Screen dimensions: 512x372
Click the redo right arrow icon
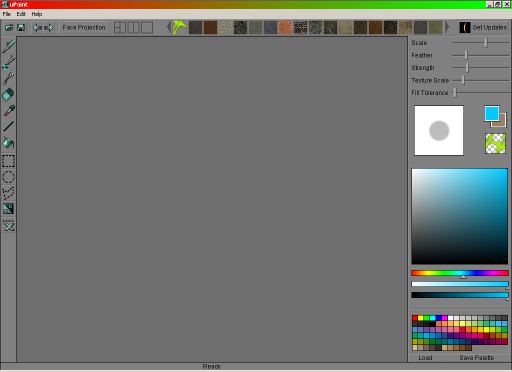pyautogui.click(x=49, y=27)
